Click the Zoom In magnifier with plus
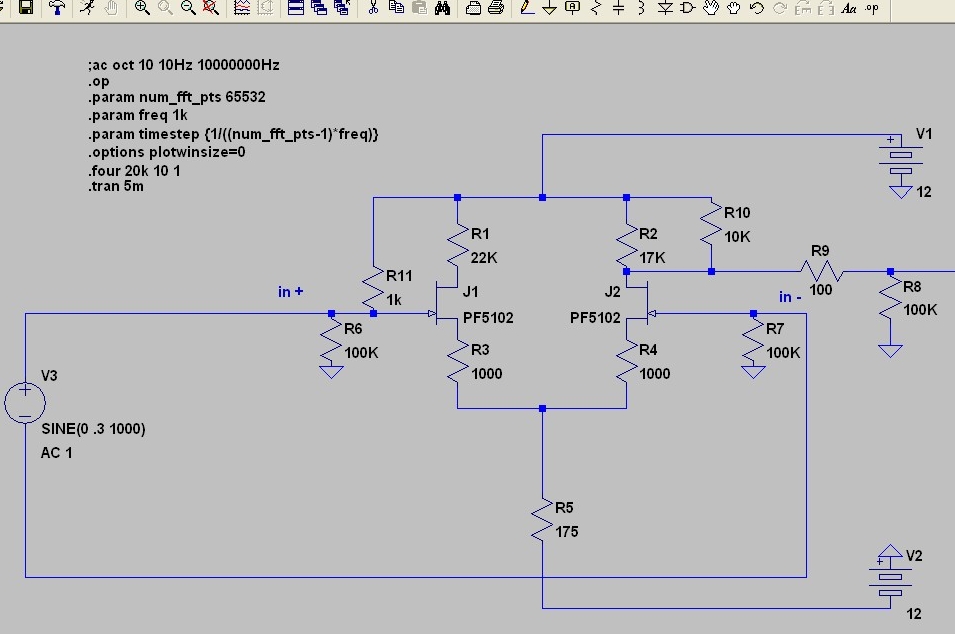 [142, 7]
